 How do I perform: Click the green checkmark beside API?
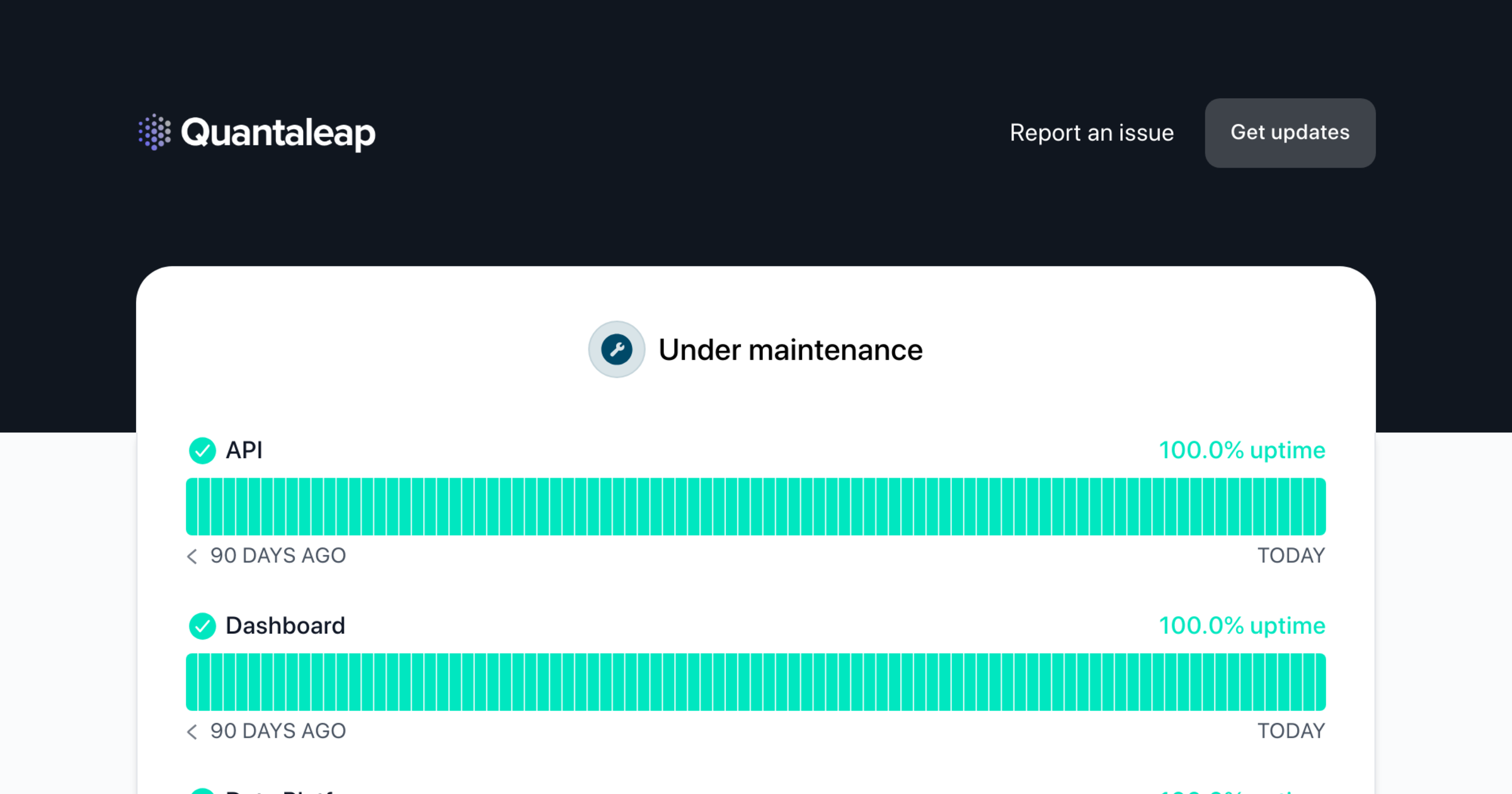coord(202,451)
